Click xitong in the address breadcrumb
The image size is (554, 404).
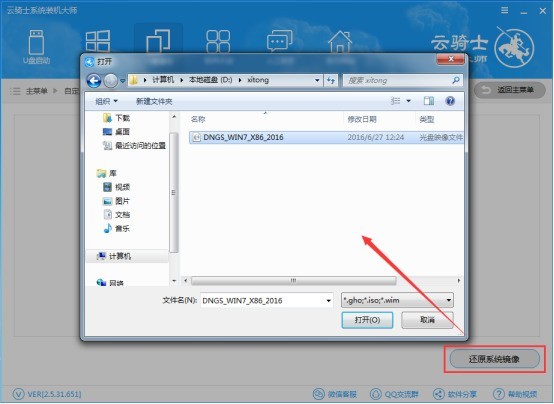[x=258, y=80]
